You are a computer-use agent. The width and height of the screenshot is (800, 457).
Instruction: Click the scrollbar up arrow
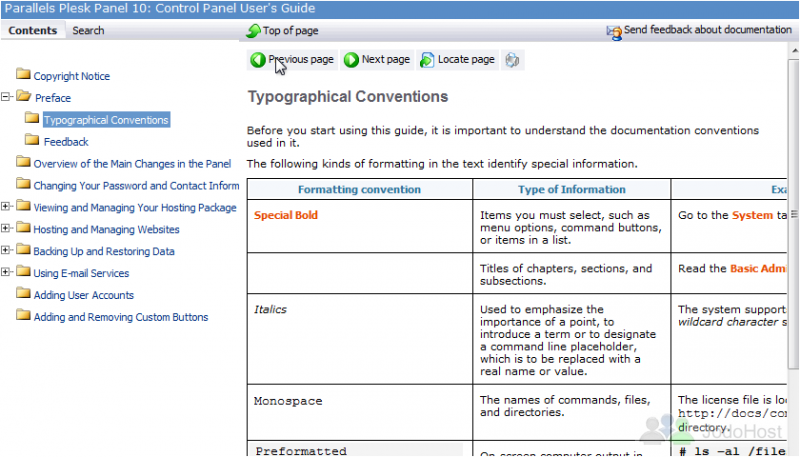794,50
